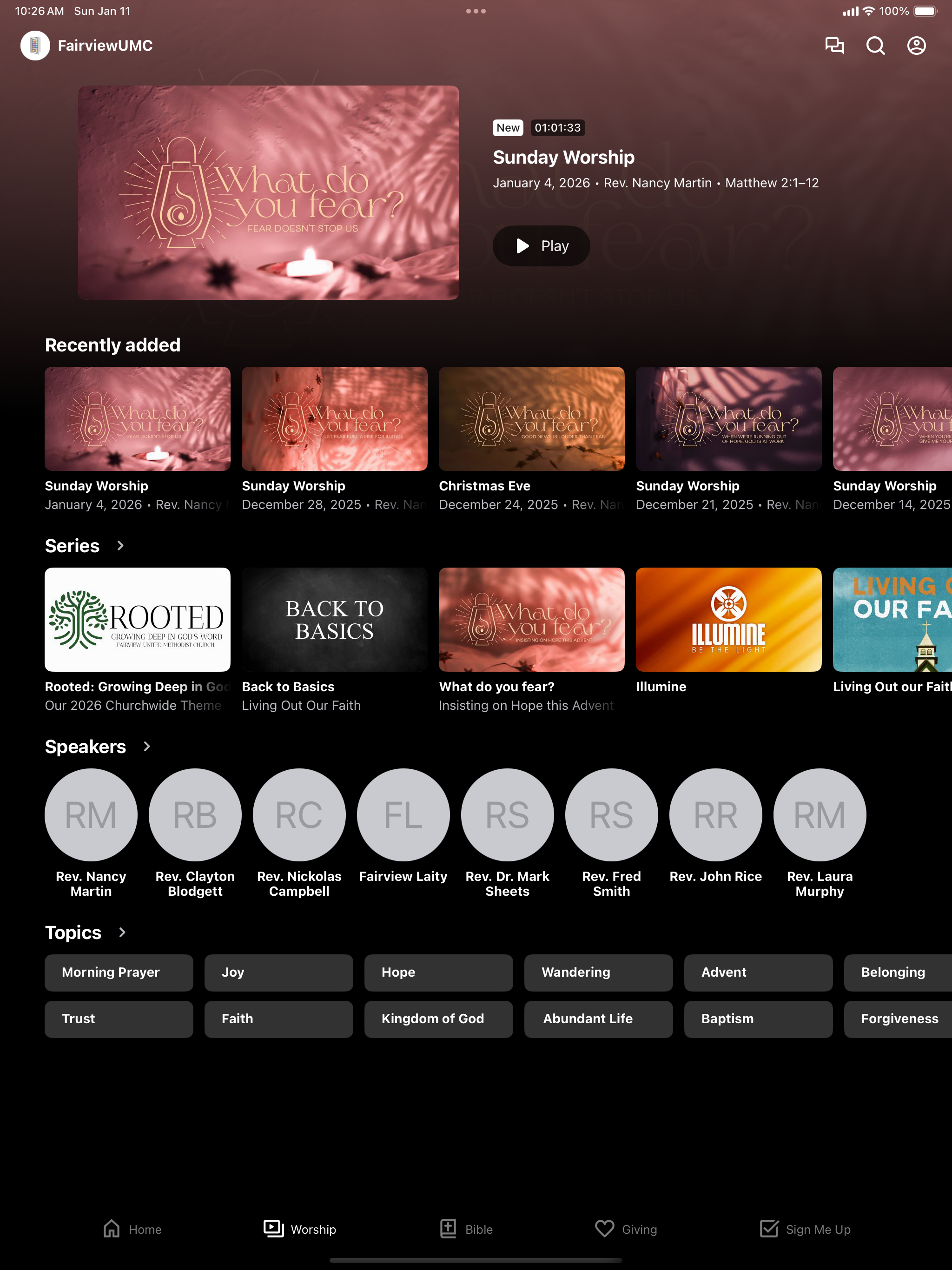The height and width of the screenshot is (1270, 952).
Task: Switch to the Worship tab
Action: point(300,1229)
